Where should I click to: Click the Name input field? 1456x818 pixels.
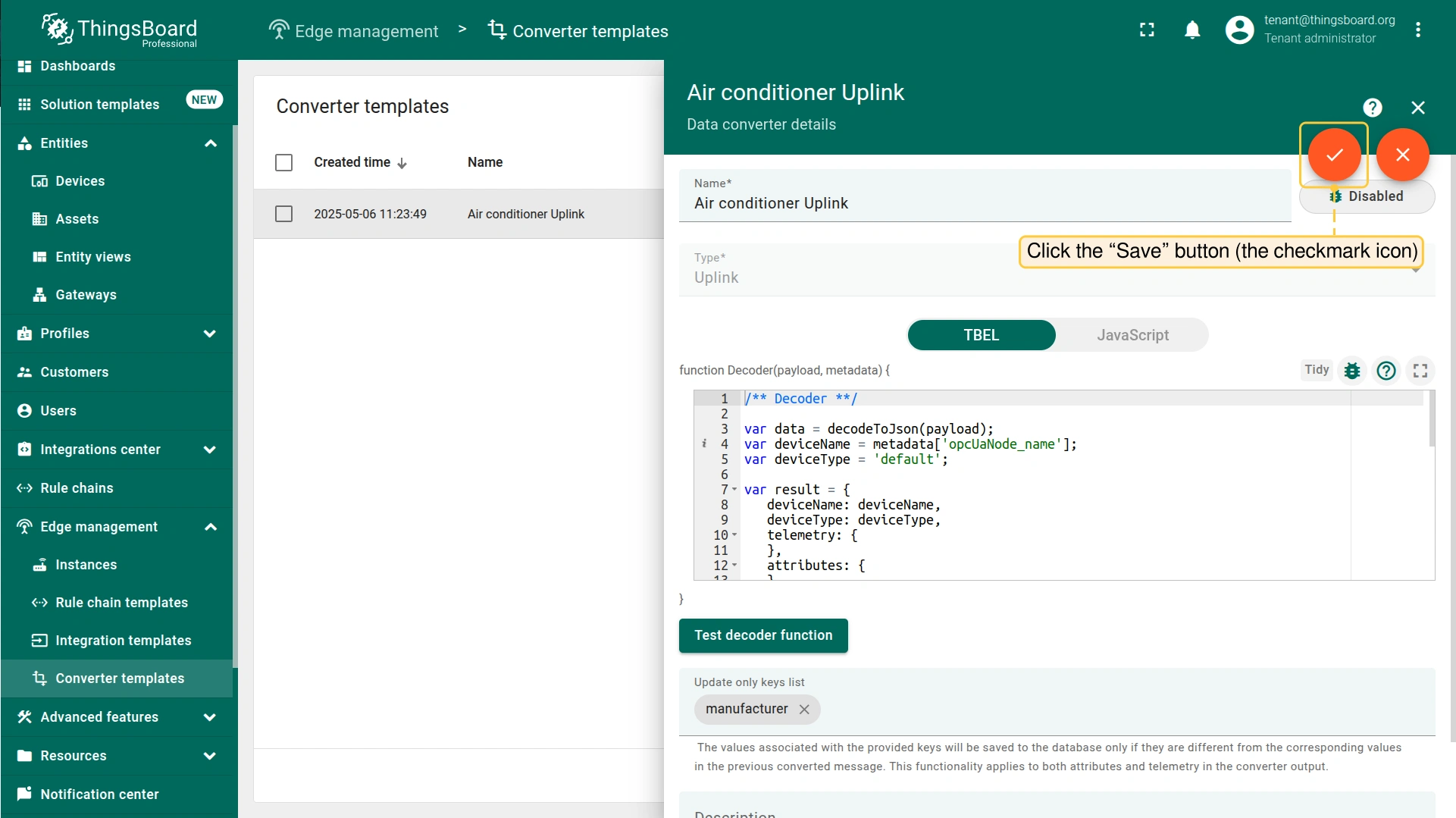point(984,203)
